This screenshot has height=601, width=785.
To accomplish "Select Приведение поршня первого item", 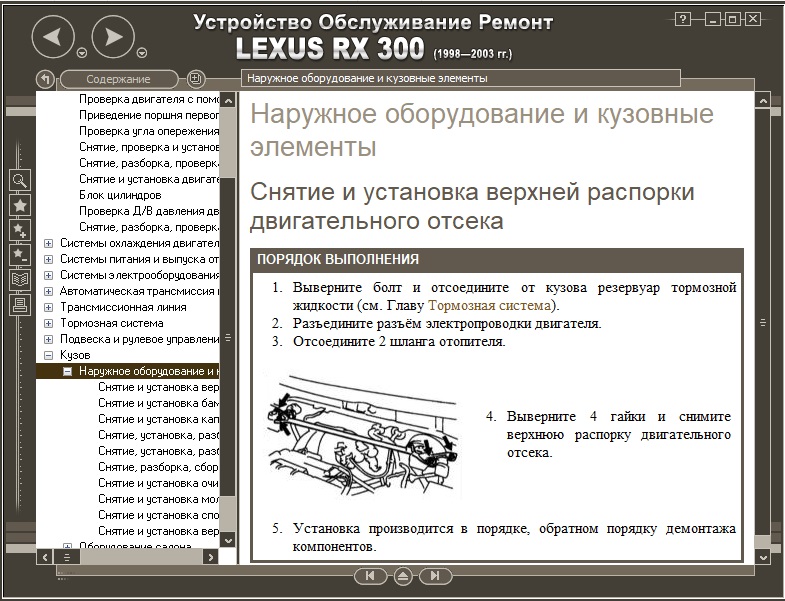I will point(149,115).
